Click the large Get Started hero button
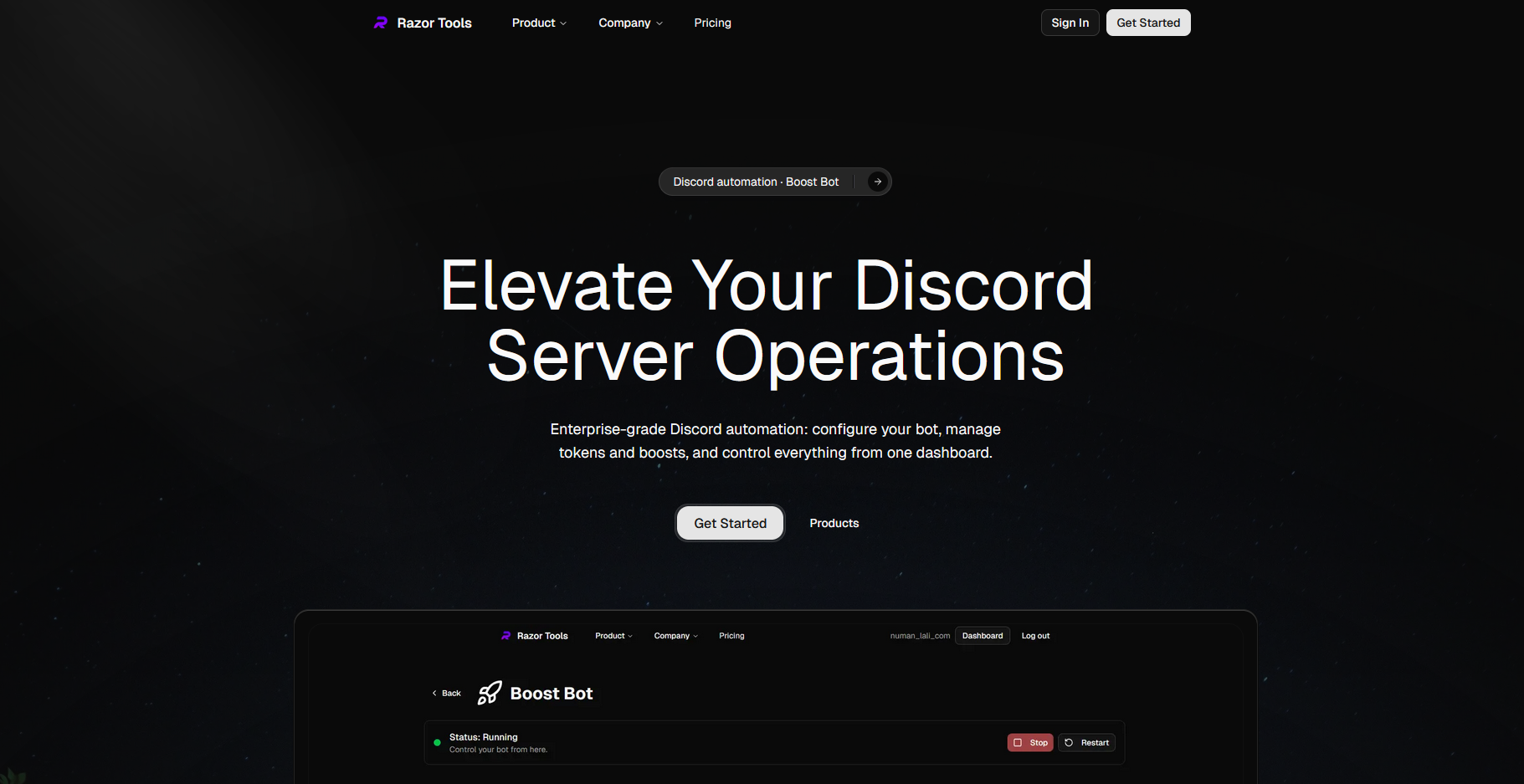Image resolution: width=1524 pixels, height=784 pixels. click(730, 523)
